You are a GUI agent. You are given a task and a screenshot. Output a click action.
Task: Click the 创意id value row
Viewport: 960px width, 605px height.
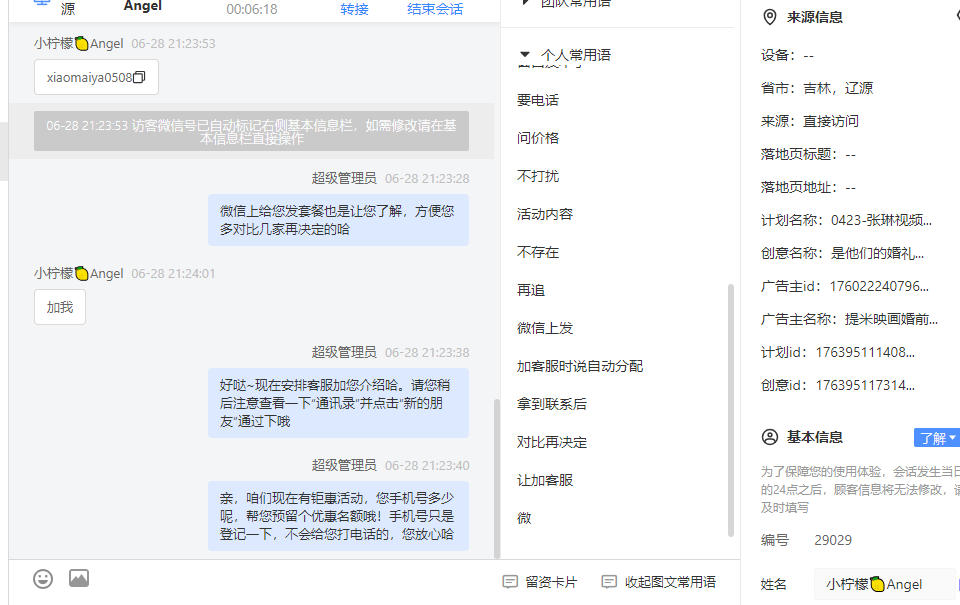838,386
